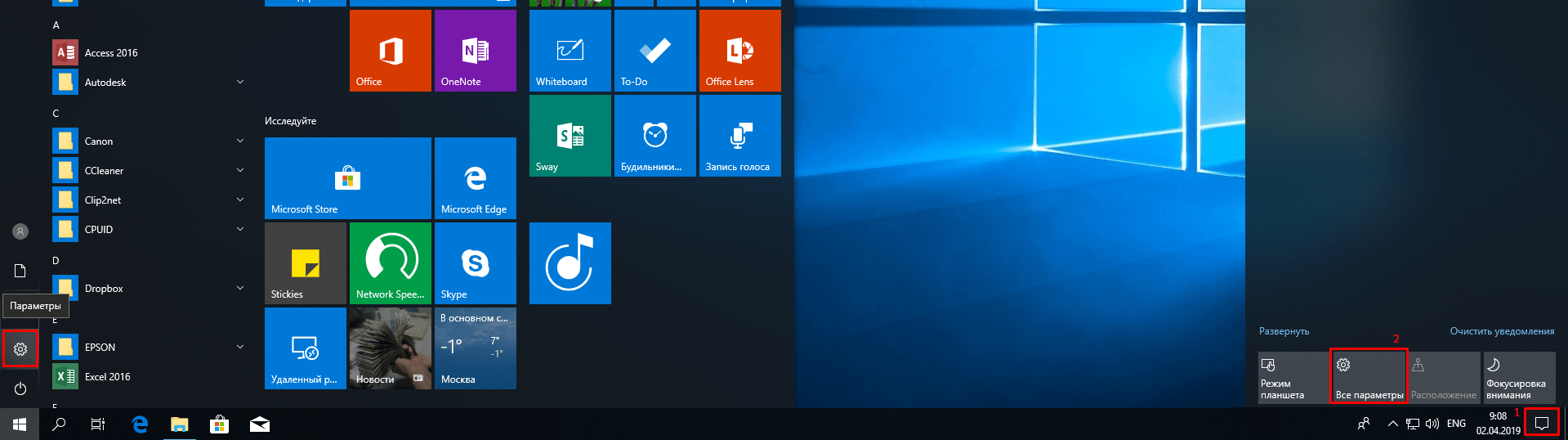Show hidden tray icons chevron

[1392, 424]
